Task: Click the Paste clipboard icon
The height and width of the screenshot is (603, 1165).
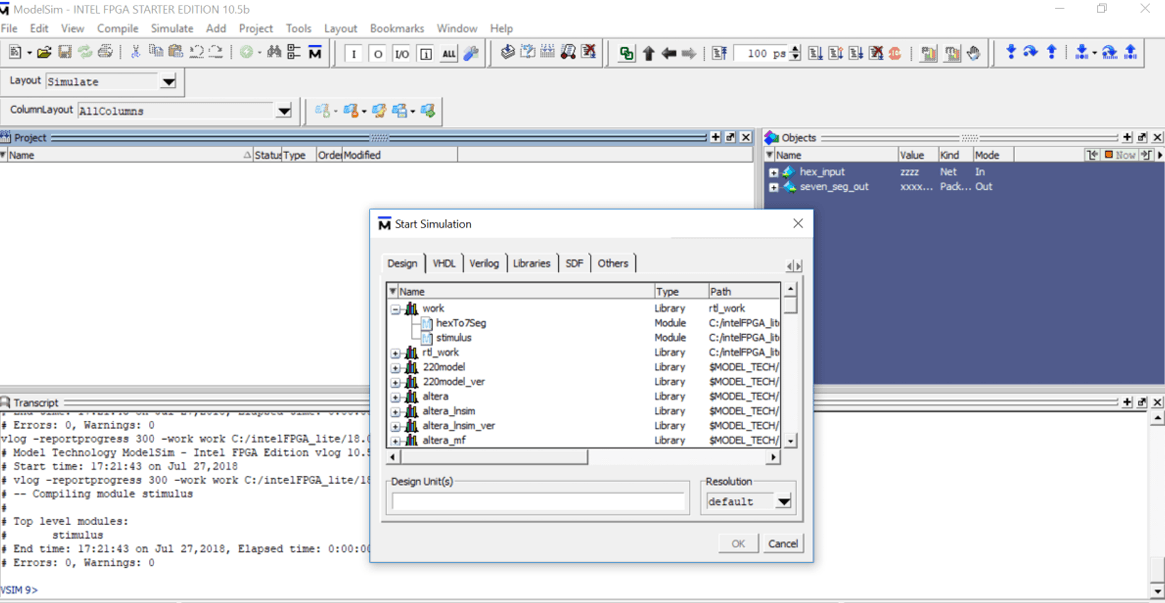Action: 176,53
